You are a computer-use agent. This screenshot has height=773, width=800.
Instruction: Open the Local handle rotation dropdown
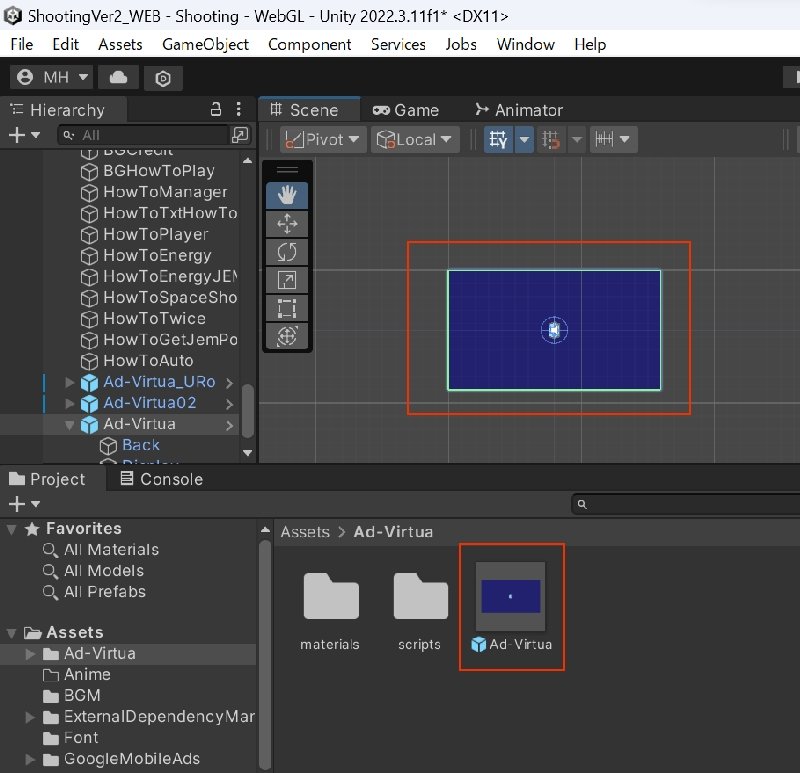(414, 140)
